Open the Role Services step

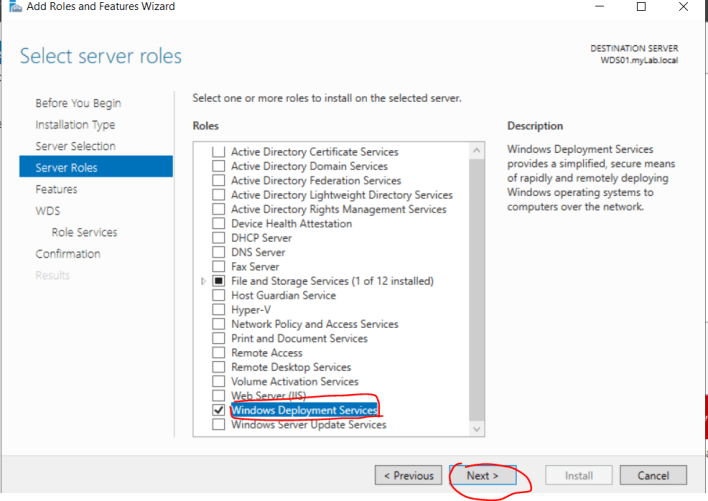pyautogui.click(x=84, y=232)
